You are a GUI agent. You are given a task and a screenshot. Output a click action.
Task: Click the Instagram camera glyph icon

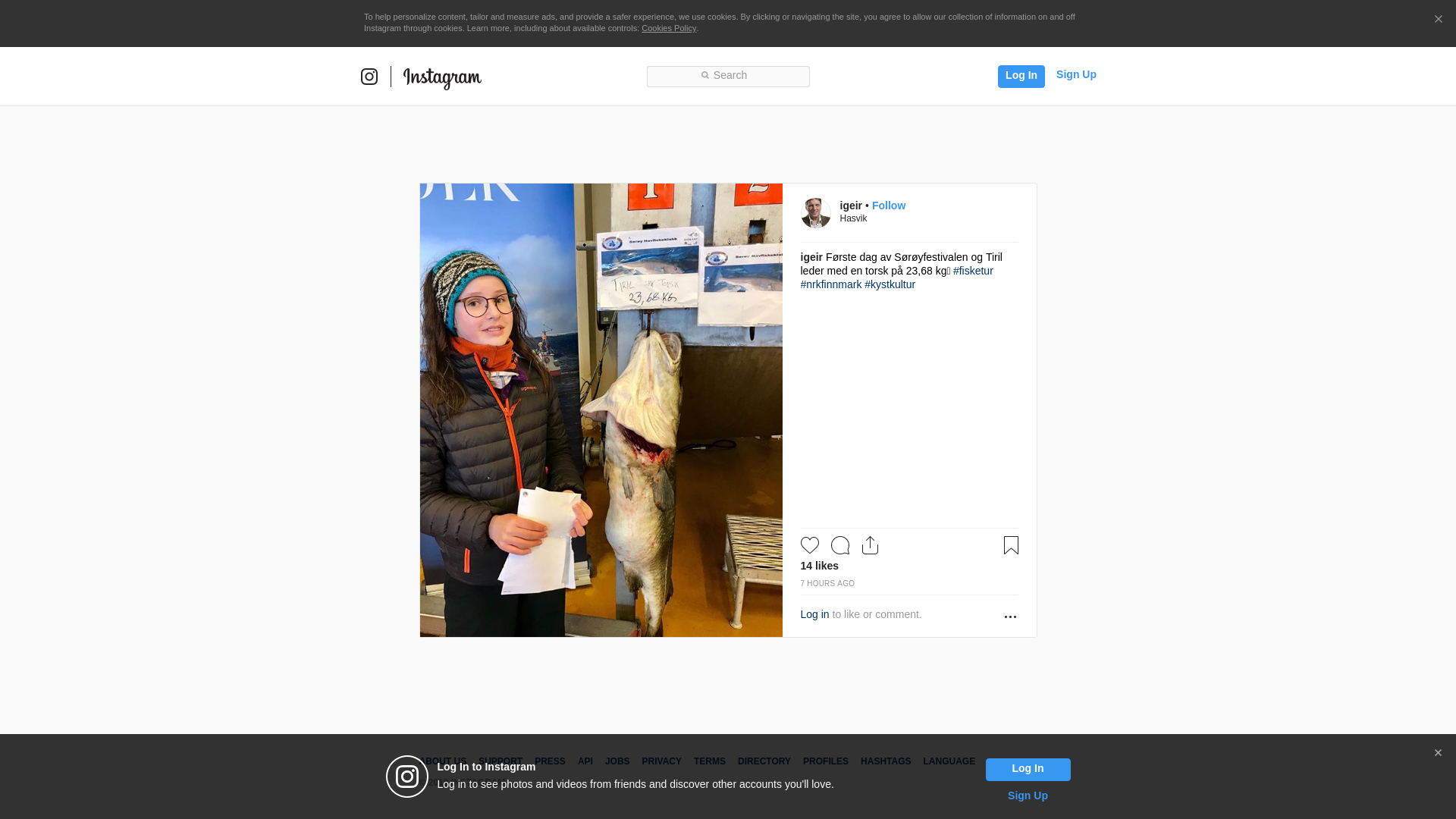[369, 77]
